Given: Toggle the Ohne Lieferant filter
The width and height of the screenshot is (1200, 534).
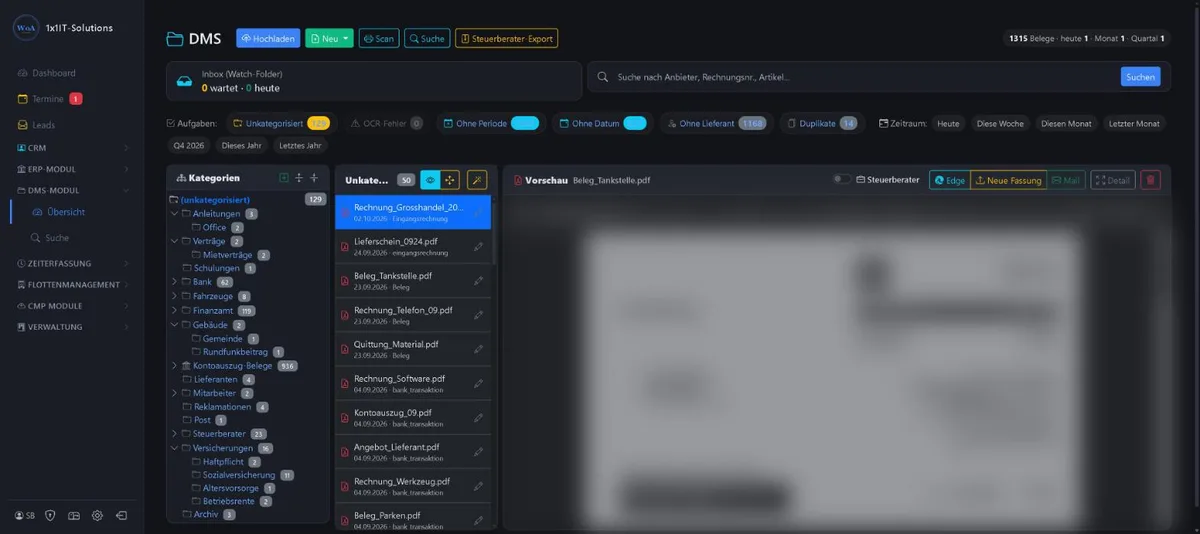Looking at the screenshot, I should tap(716, 123).
